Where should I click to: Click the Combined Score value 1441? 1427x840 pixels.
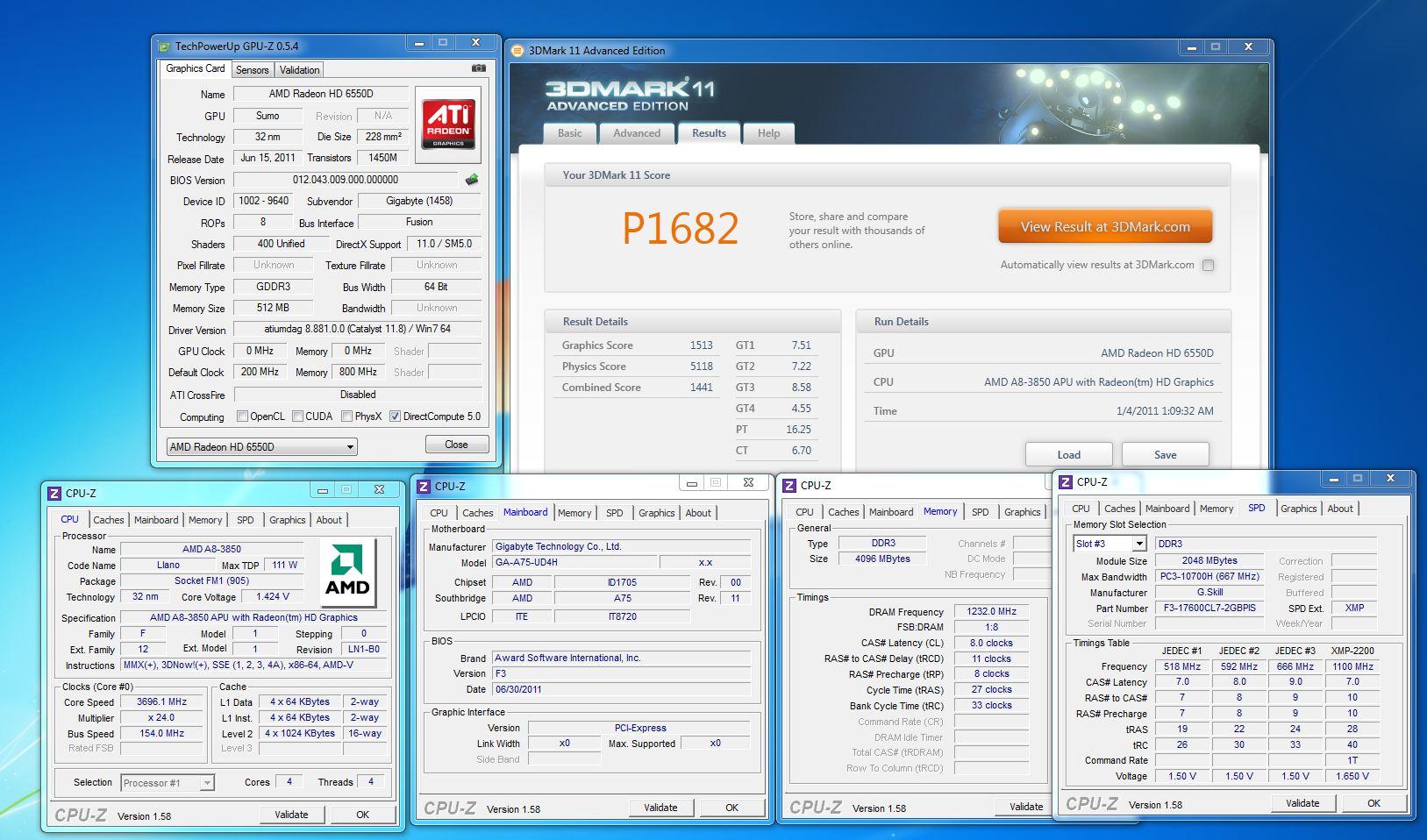pos(701,388)
